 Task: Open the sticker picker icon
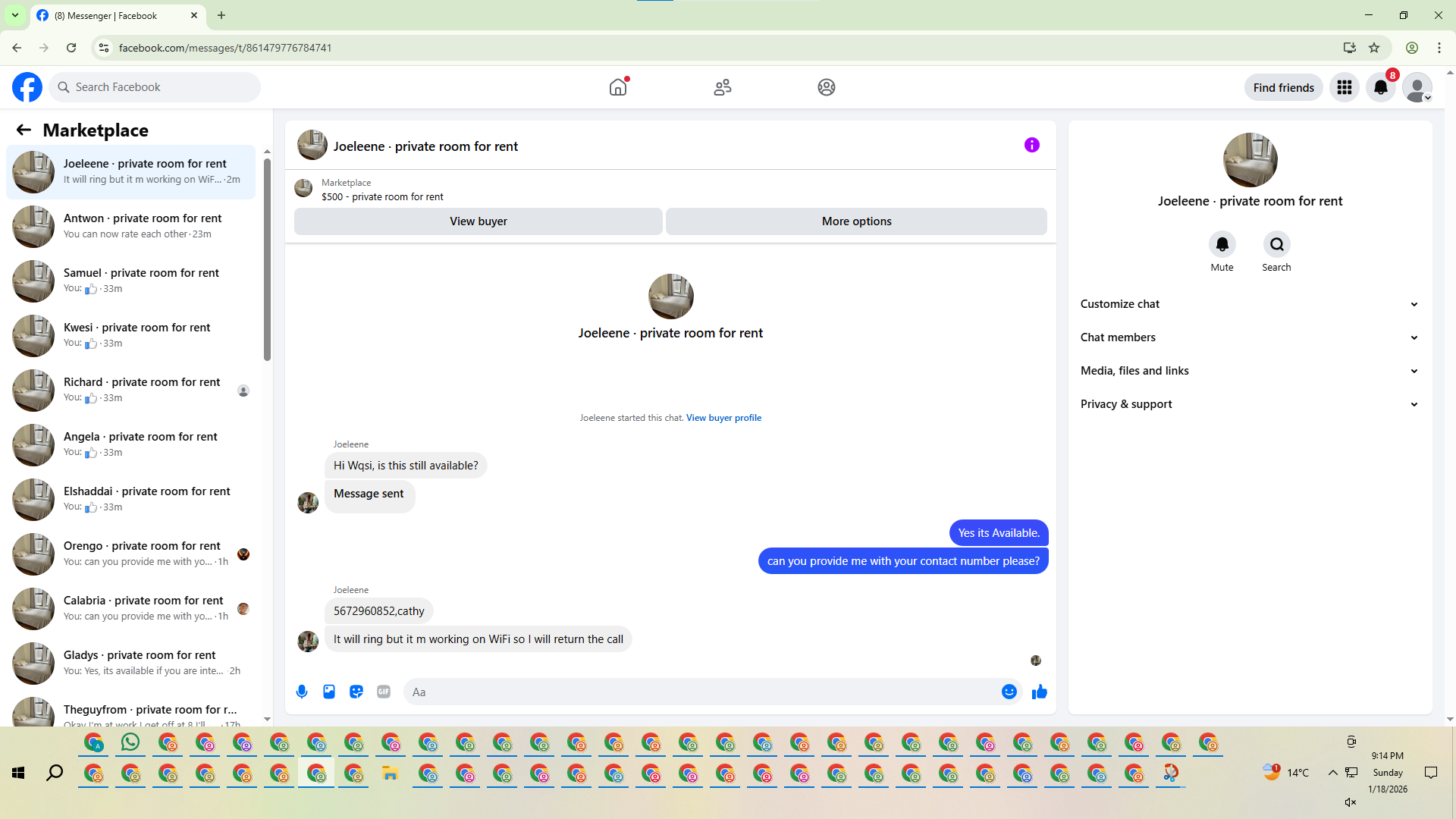click(x=356, y=692)
